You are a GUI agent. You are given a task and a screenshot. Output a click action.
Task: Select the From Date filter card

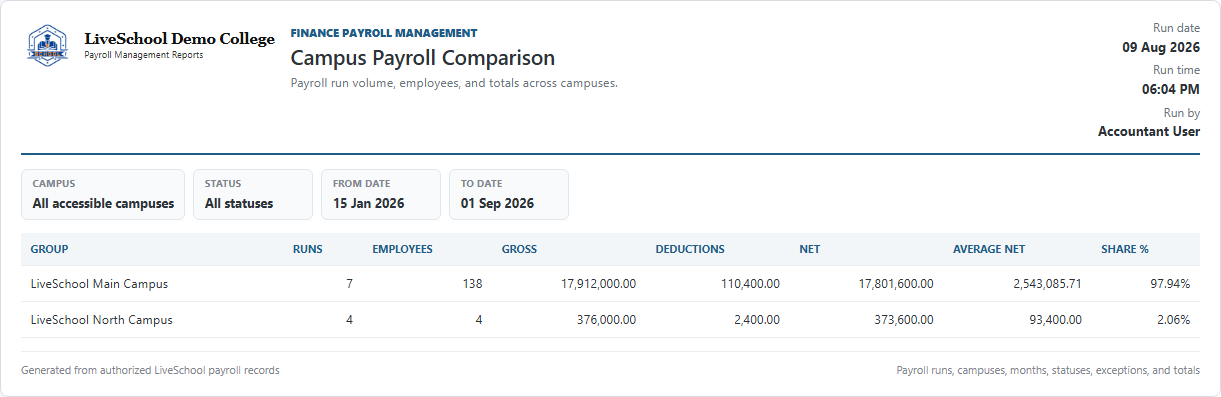coord(381,194)
